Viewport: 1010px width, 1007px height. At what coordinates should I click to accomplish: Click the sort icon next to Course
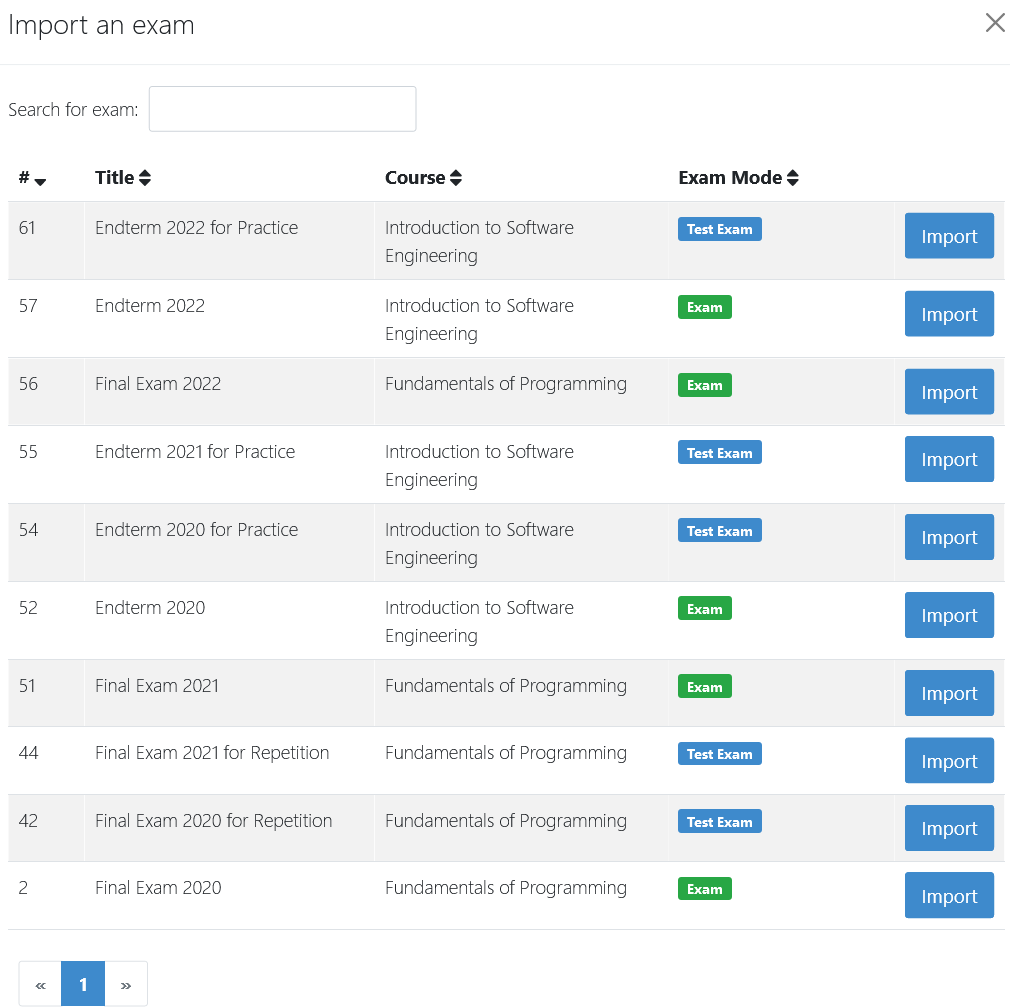click(x=456, y=177)
